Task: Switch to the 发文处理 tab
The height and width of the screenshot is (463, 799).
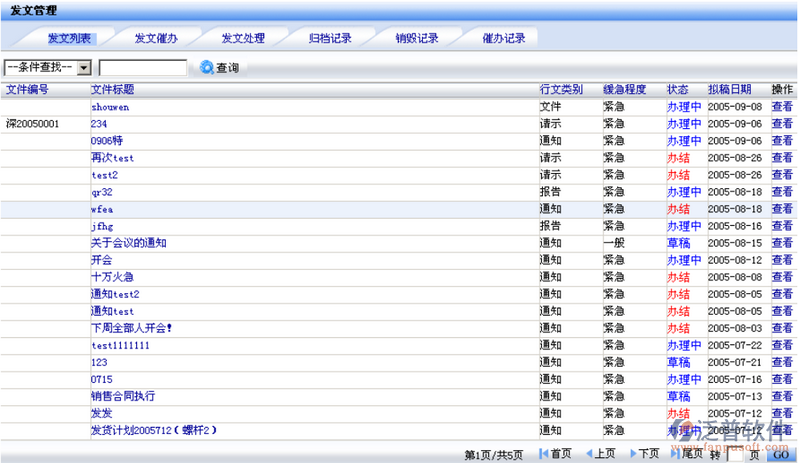Action: 243,38
